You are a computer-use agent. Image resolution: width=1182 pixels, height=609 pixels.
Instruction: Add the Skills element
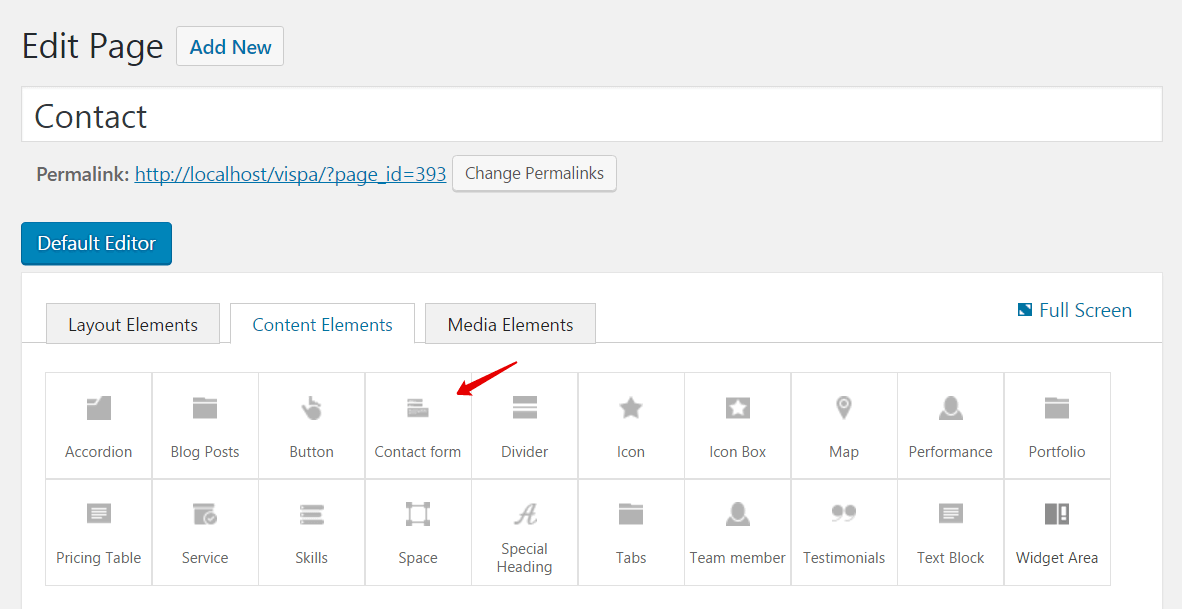(x=311, y=531)
